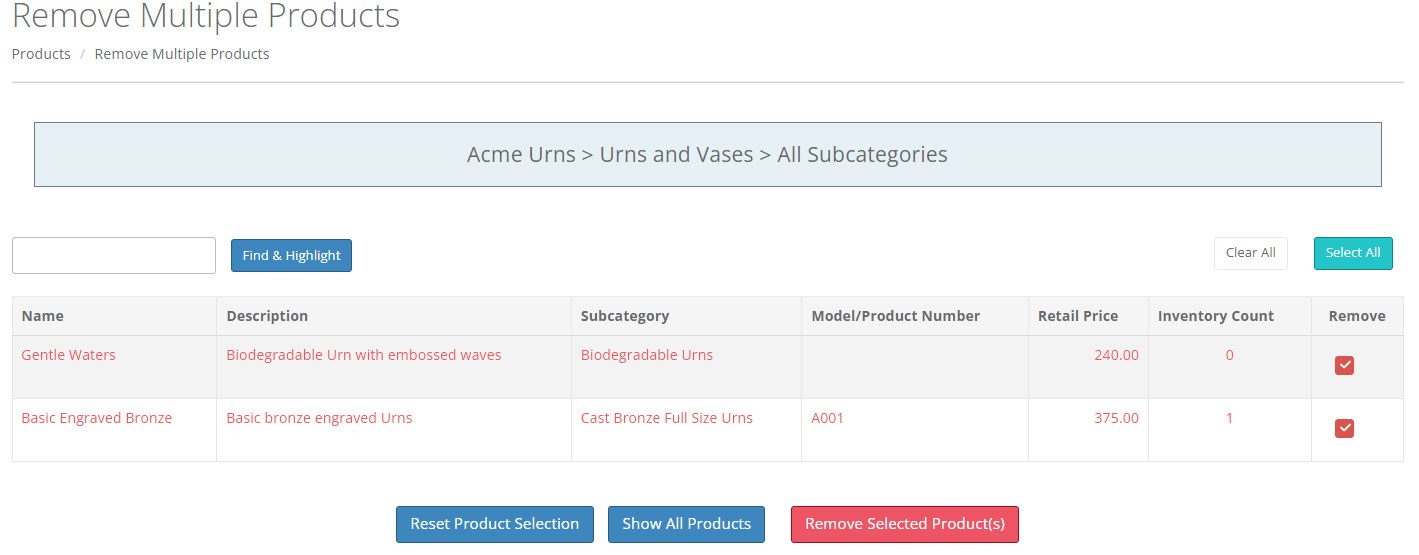Open the Products breadcrumb link
The height and width of the screenshot is (555, 1419).
41,54
